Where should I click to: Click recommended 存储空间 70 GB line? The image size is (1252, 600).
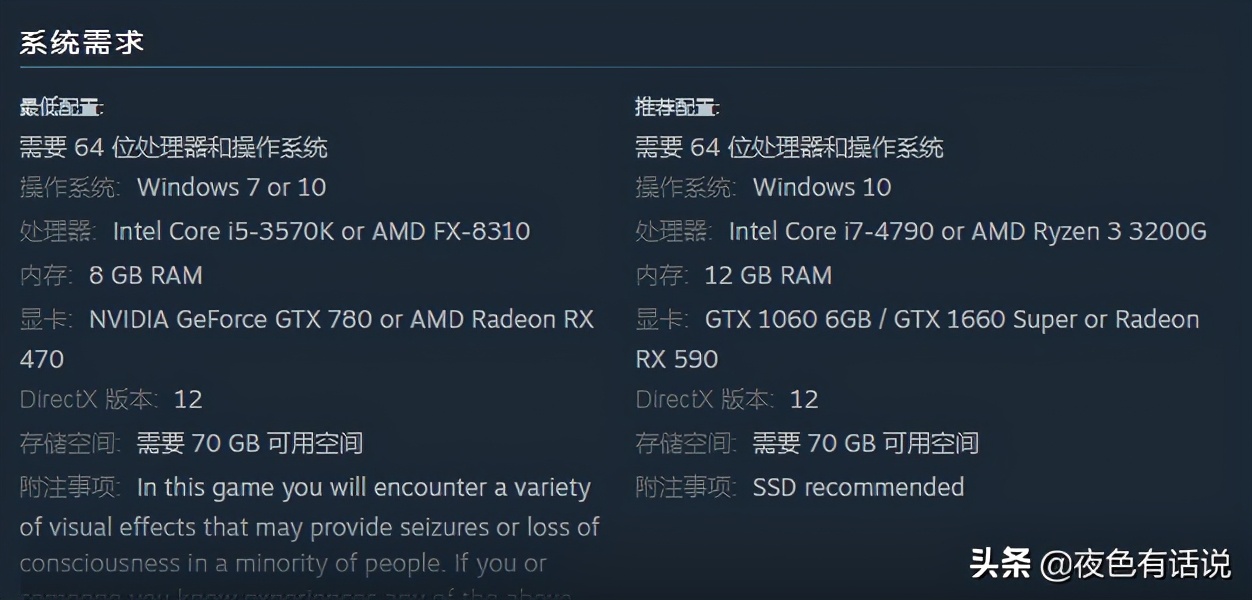point(807,443)
